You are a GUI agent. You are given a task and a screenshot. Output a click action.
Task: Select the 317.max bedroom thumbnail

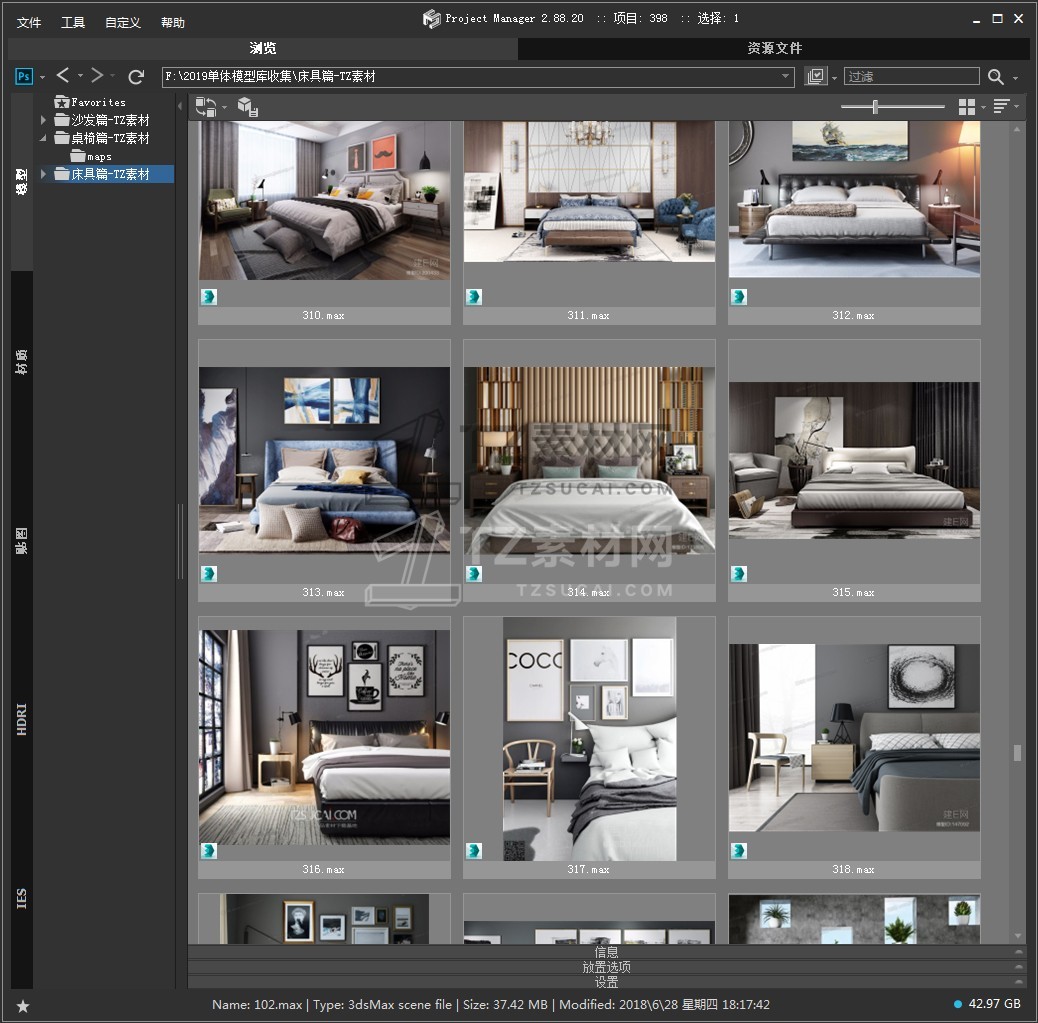click(x=589, y=738)
